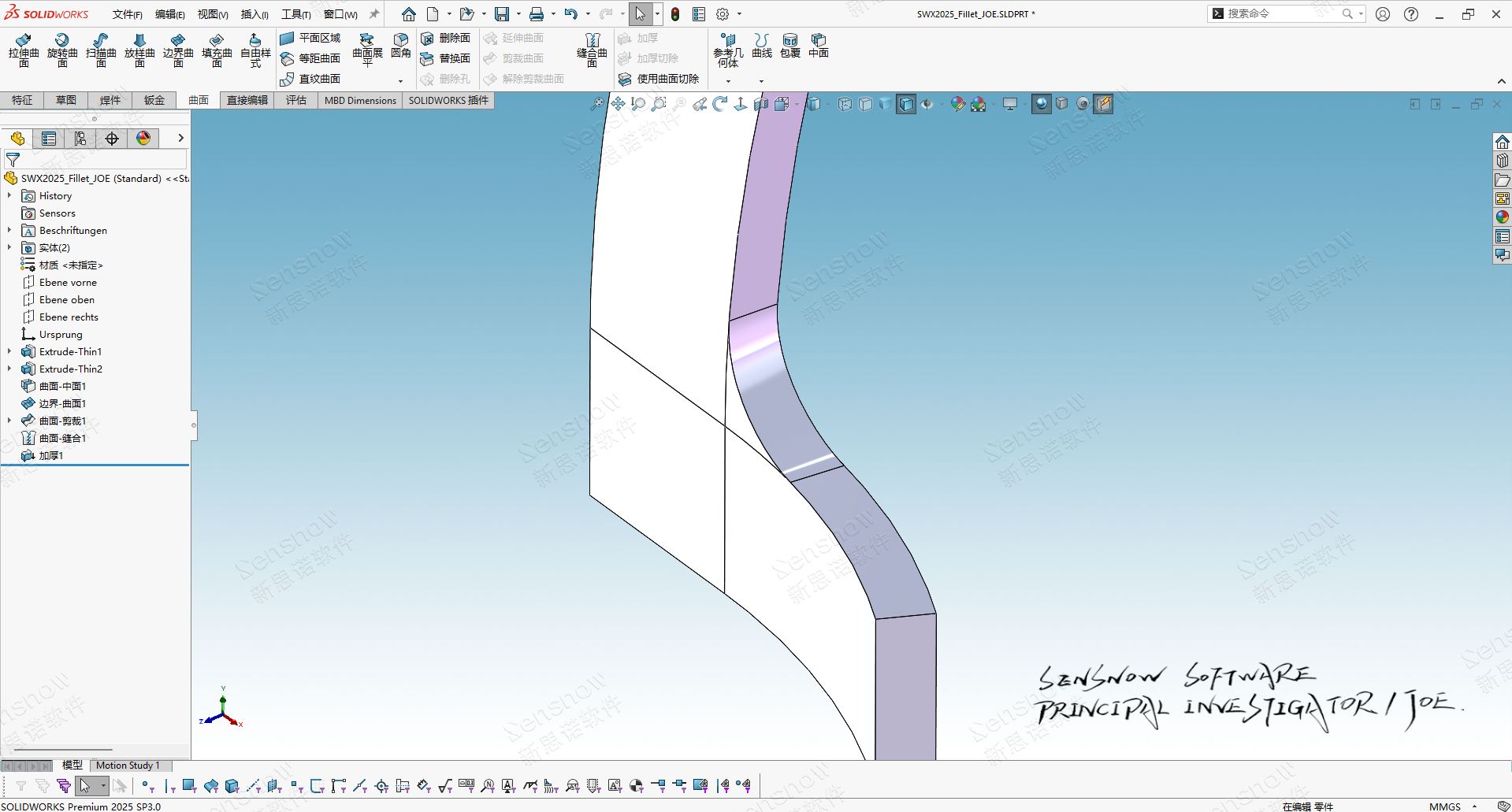Expand the Extrude-Thin1 feature node
Image resolution: width=1512 pixels, height=812 pixels.
point(9,352)
